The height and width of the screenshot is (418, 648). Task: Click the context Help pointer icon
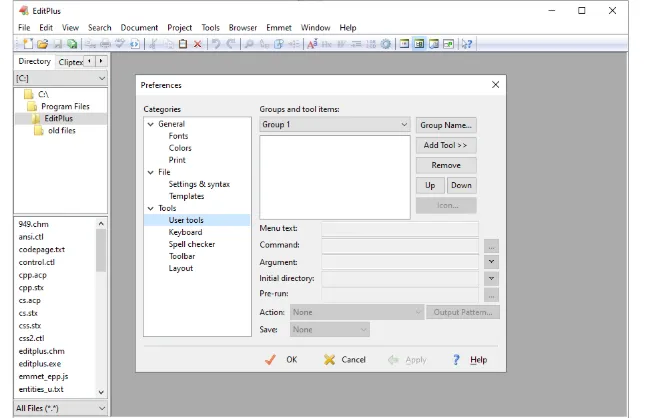(467, 44)
